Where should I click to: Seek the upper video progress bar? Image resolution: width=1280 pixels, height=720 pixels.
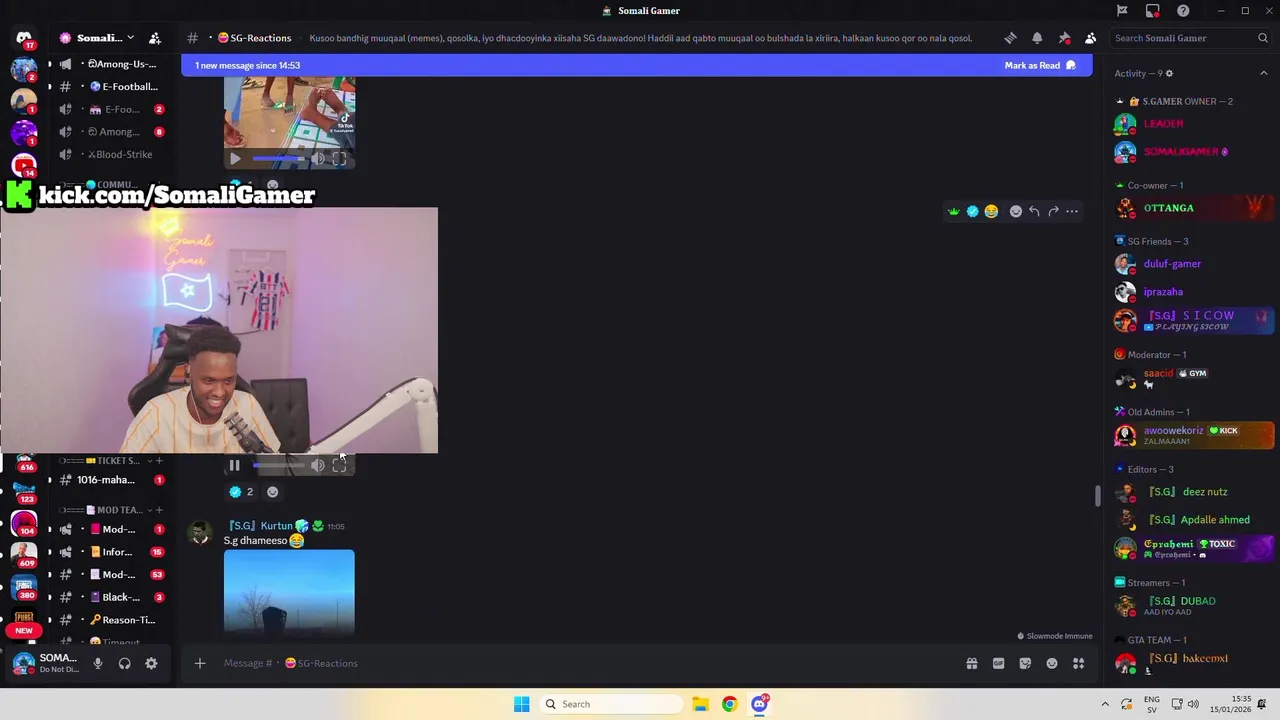pos(278,158)
